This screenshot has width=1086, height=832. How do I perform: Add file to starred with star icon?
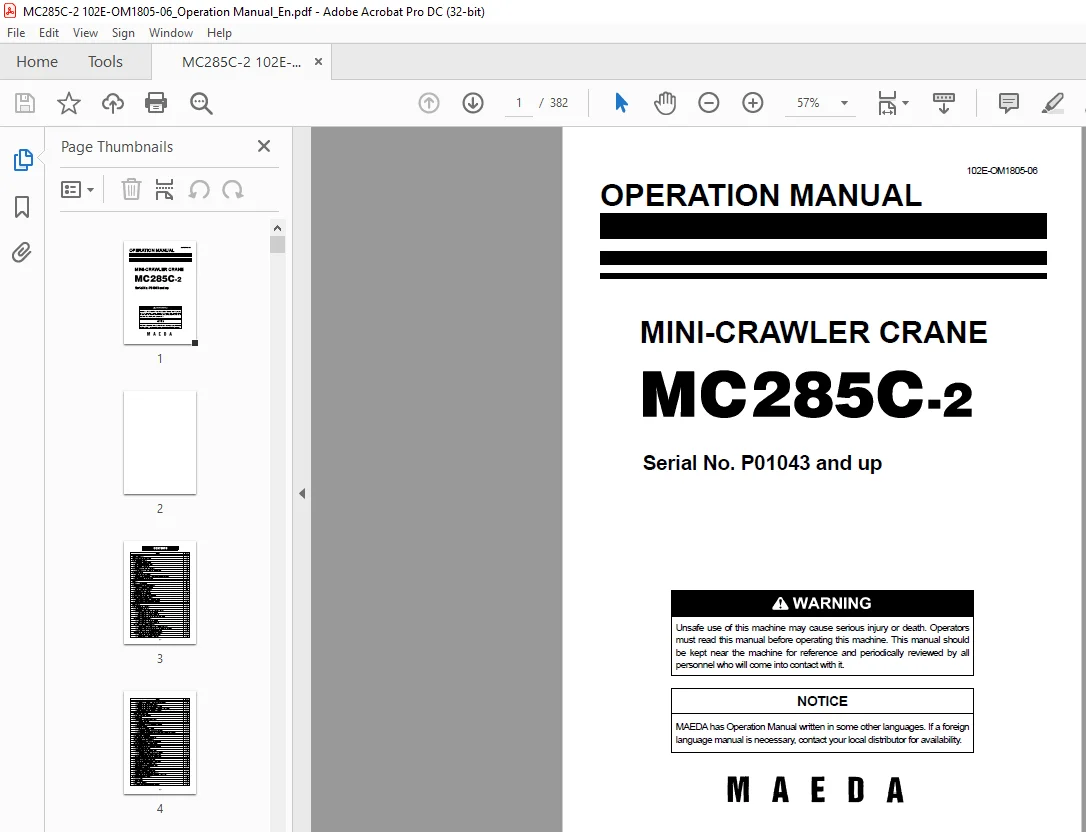click(x=69, y=103)
